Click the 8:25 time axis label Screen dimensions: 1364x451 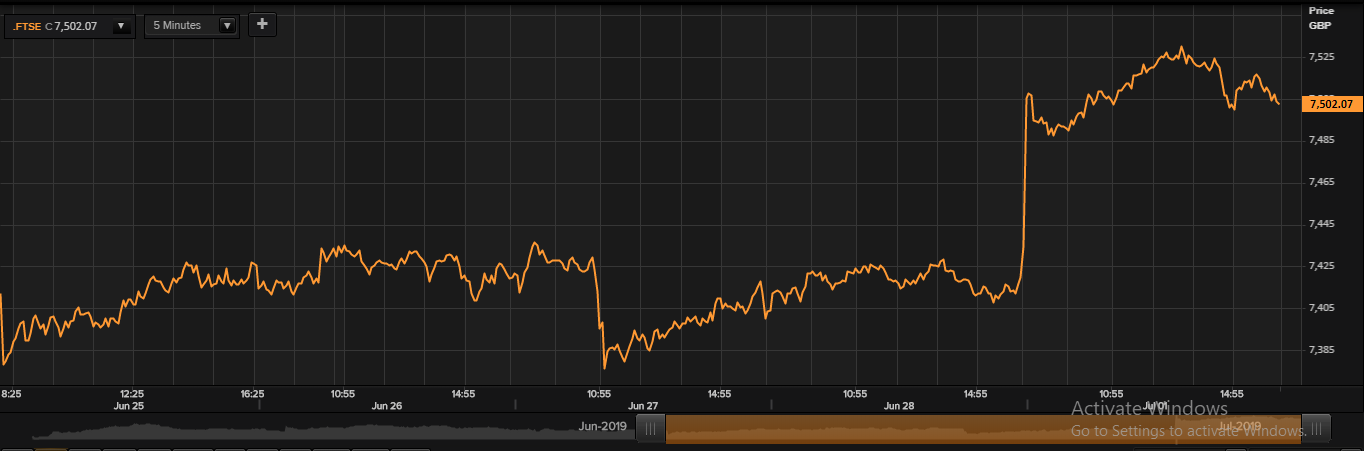coord(11,394)
